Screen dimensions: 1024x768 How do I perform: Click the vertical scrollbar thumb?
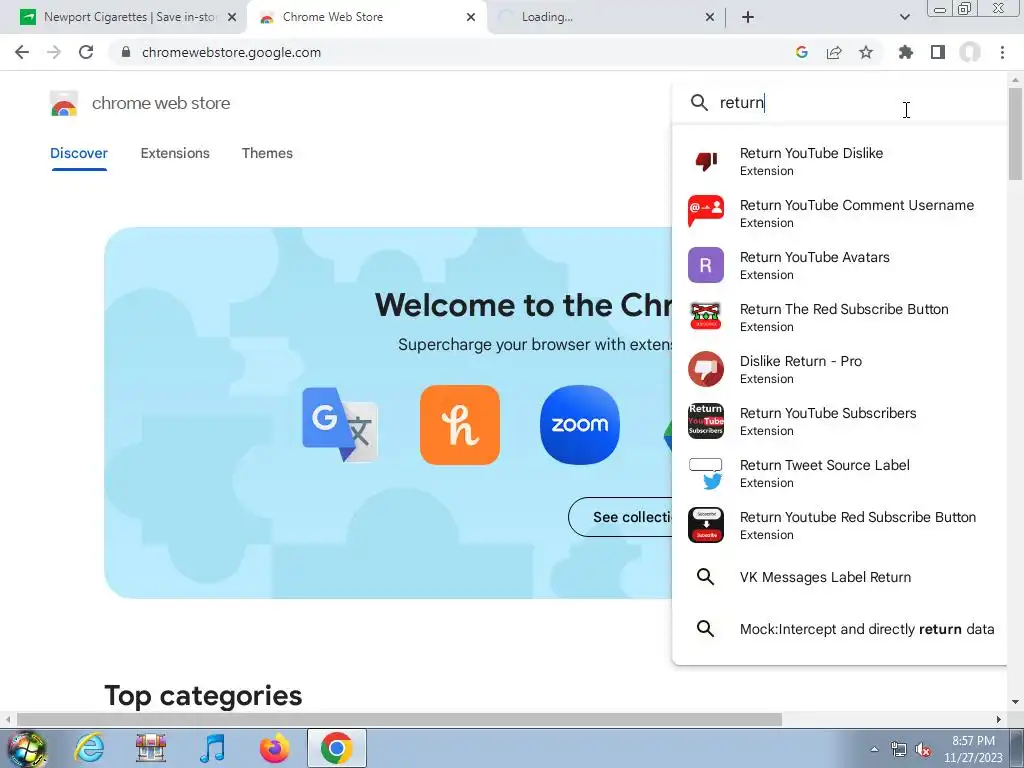tap(1015, 133)
